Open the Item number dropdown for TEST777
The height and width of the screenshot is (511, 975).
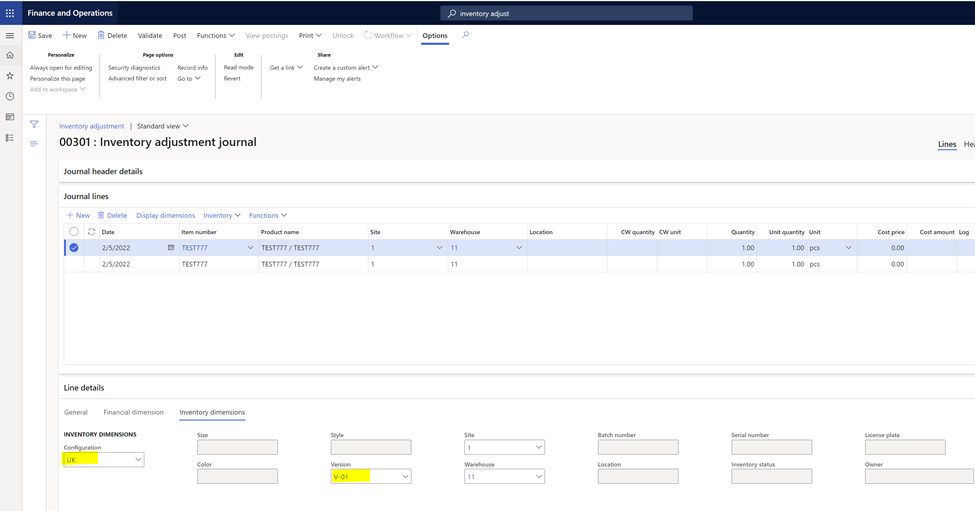click(251, 247)
